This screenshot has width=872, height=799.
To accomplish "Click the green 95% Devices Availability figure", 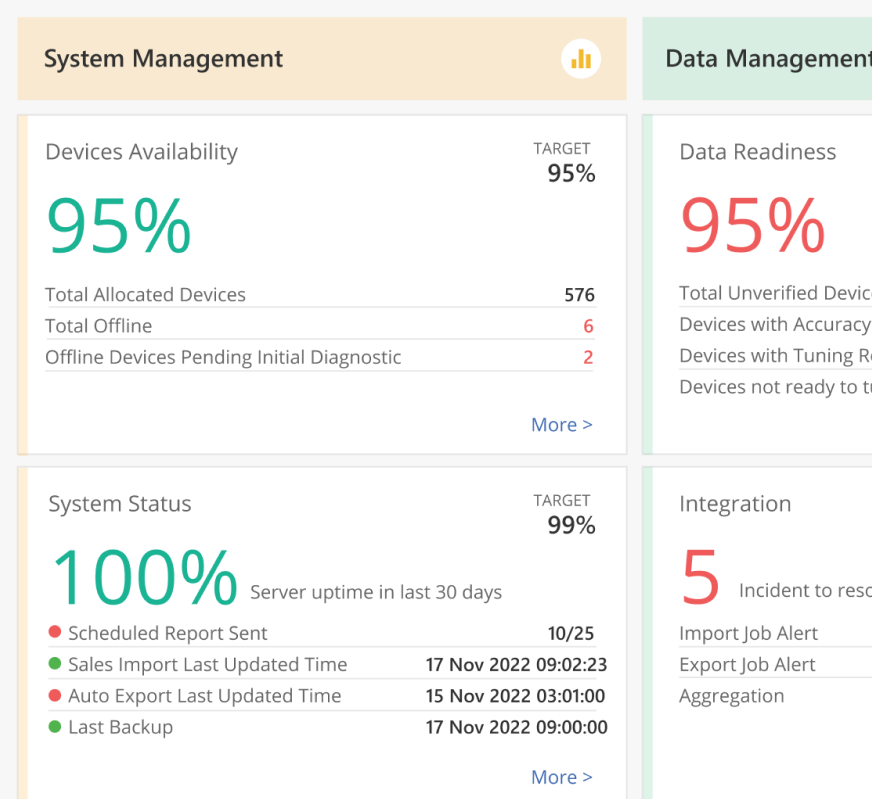I will pos(119,226).
